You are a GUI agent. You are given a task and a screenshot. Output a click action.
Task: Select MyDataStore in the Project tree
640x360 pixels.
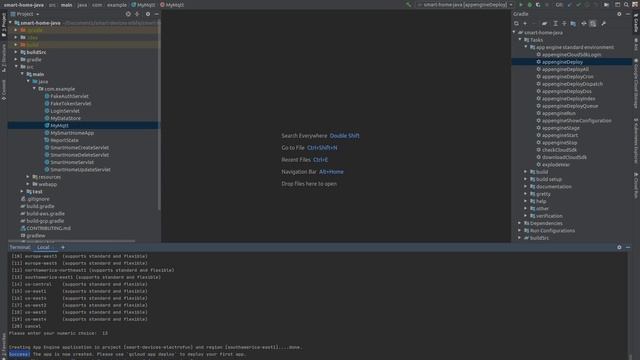pyautogui.click(x=65, y=118)
